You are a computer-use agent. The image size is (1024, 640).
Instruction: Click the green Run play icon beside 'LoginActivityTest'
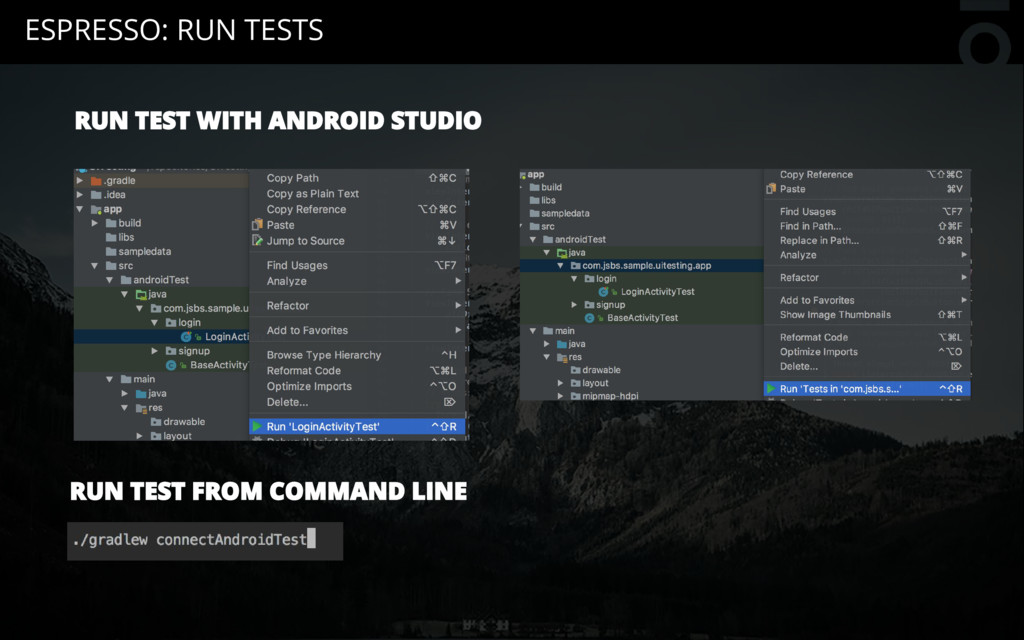point(257,426)
